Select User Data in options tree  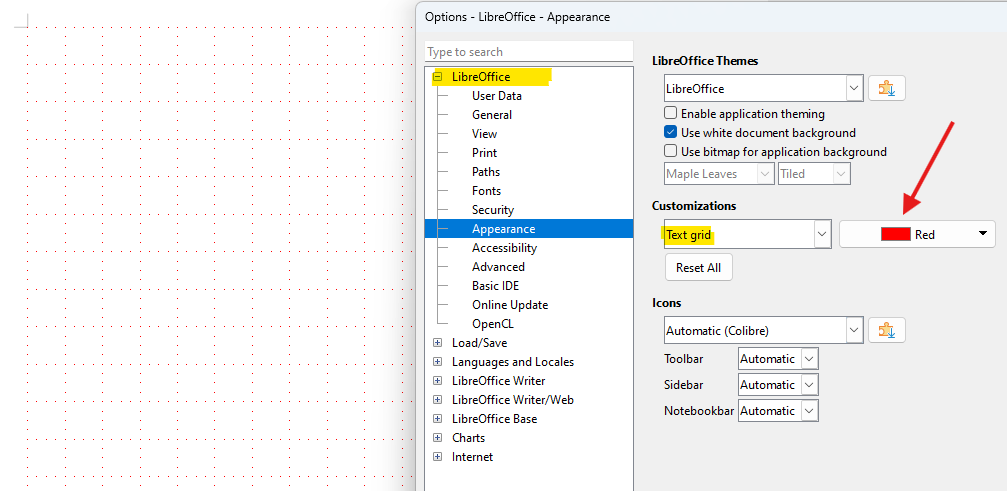coord(496,96)
